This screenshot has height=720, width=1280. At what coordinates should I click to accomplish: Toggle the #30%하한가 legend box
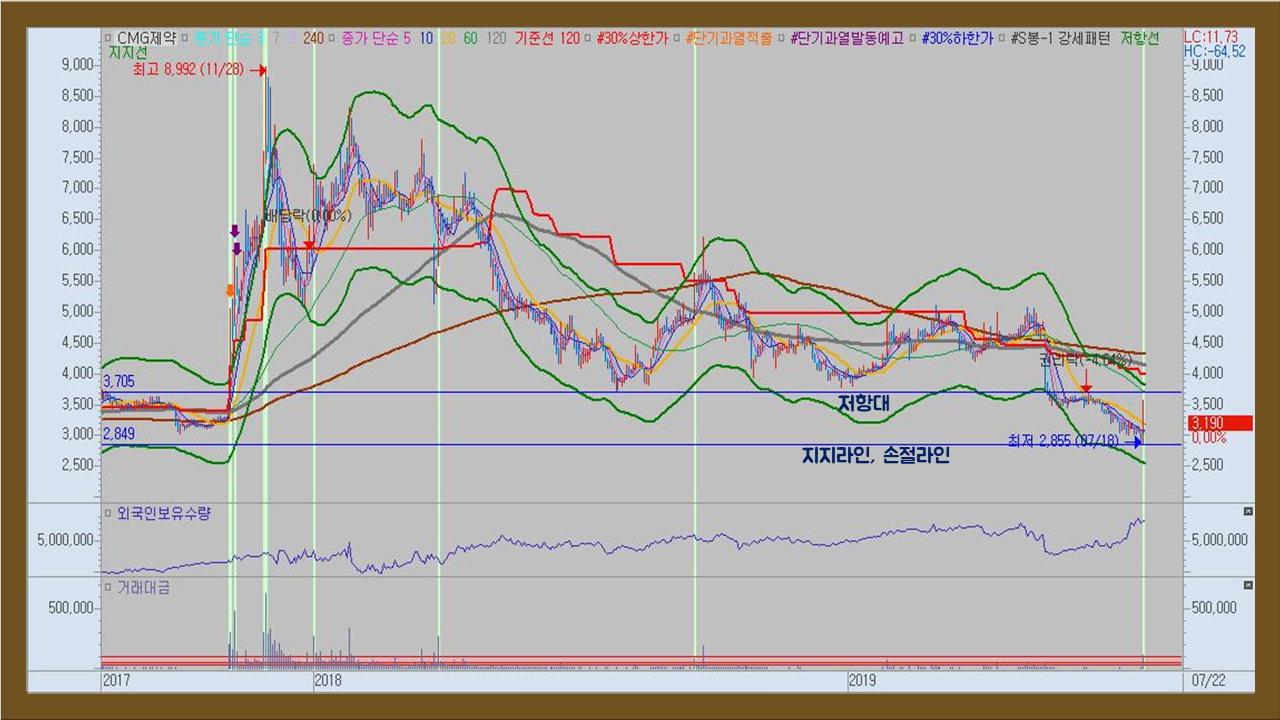[x=915, y=38]
